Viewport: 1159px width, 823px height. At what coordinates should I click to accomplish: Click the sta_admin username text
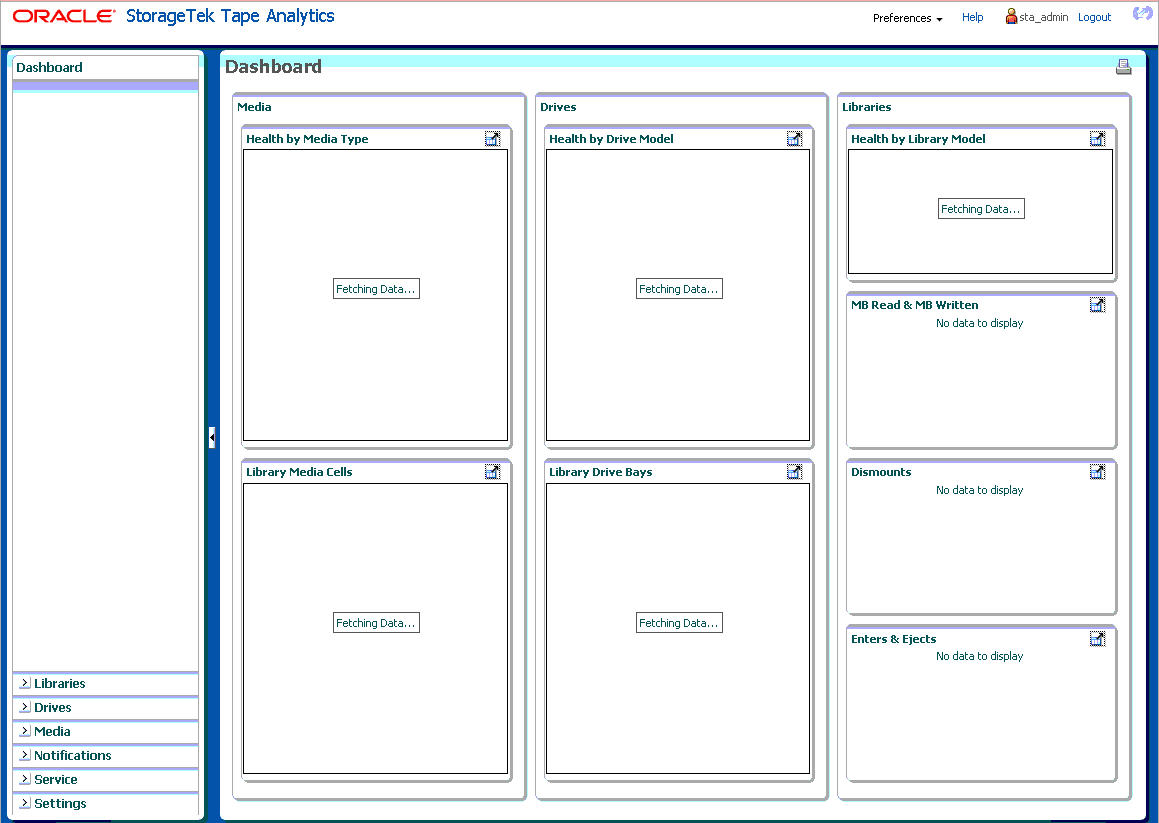1044,17
